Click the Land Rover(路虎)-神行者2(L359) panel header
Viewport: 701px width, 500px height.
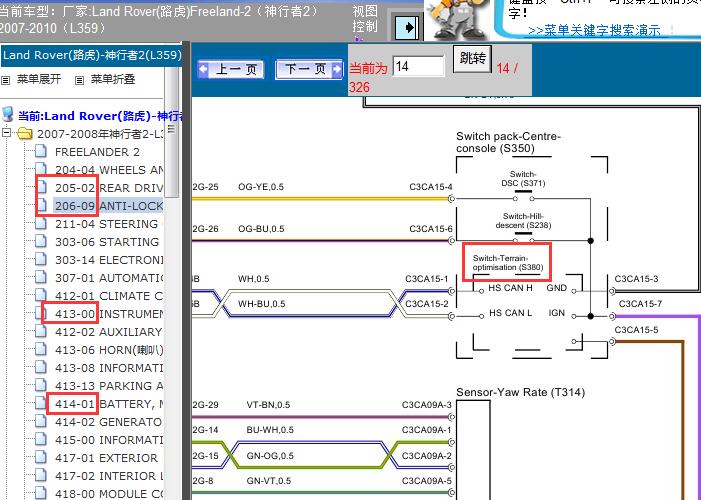pos(91,55)
